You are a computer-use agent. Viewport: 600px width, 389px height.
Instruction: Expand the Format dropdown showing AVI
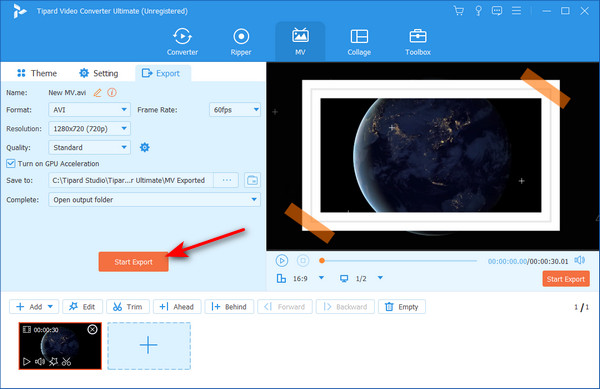(x=90, y=110)
